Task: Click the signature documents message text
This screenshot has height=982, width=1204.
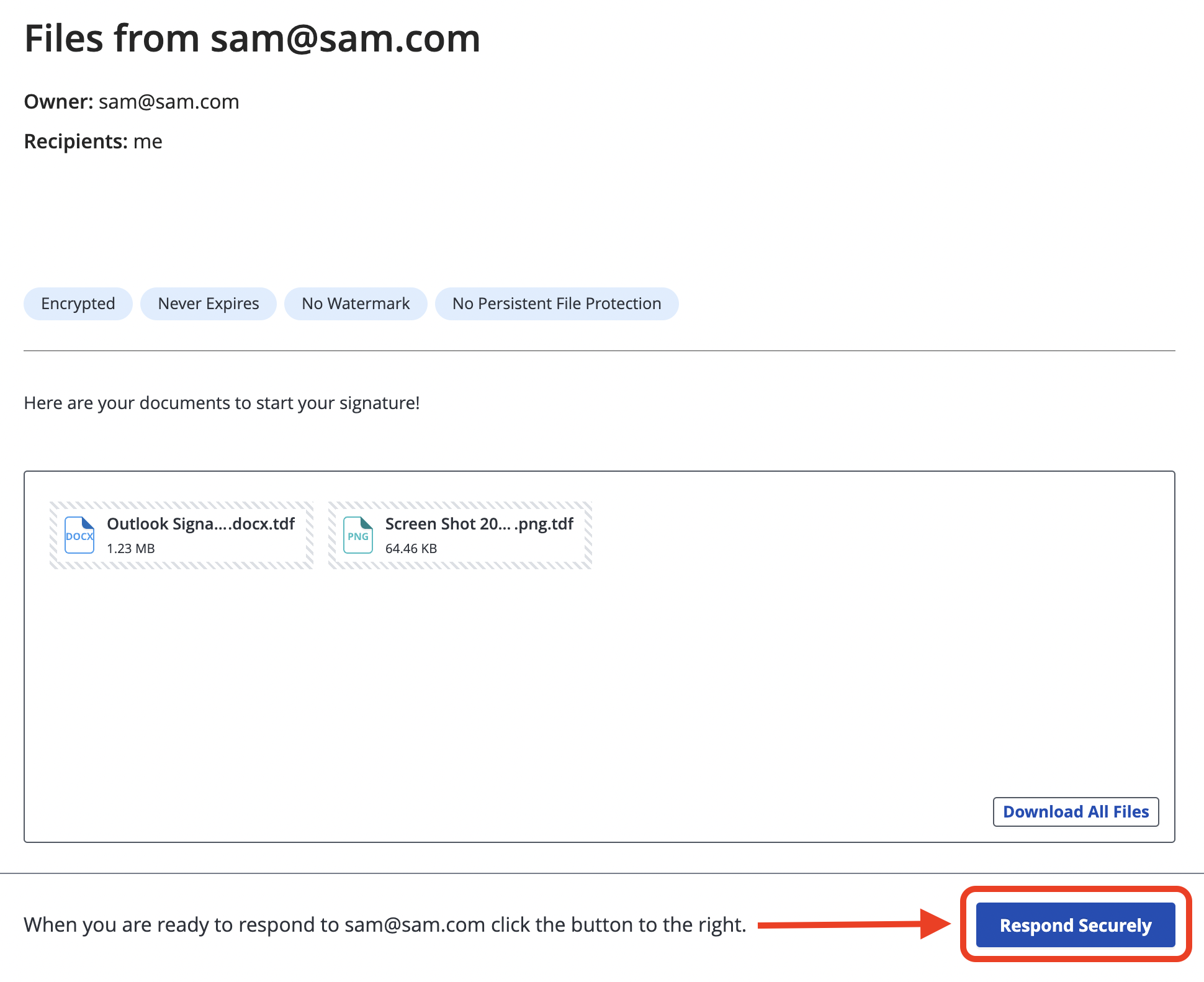Action: click(222, 403)
